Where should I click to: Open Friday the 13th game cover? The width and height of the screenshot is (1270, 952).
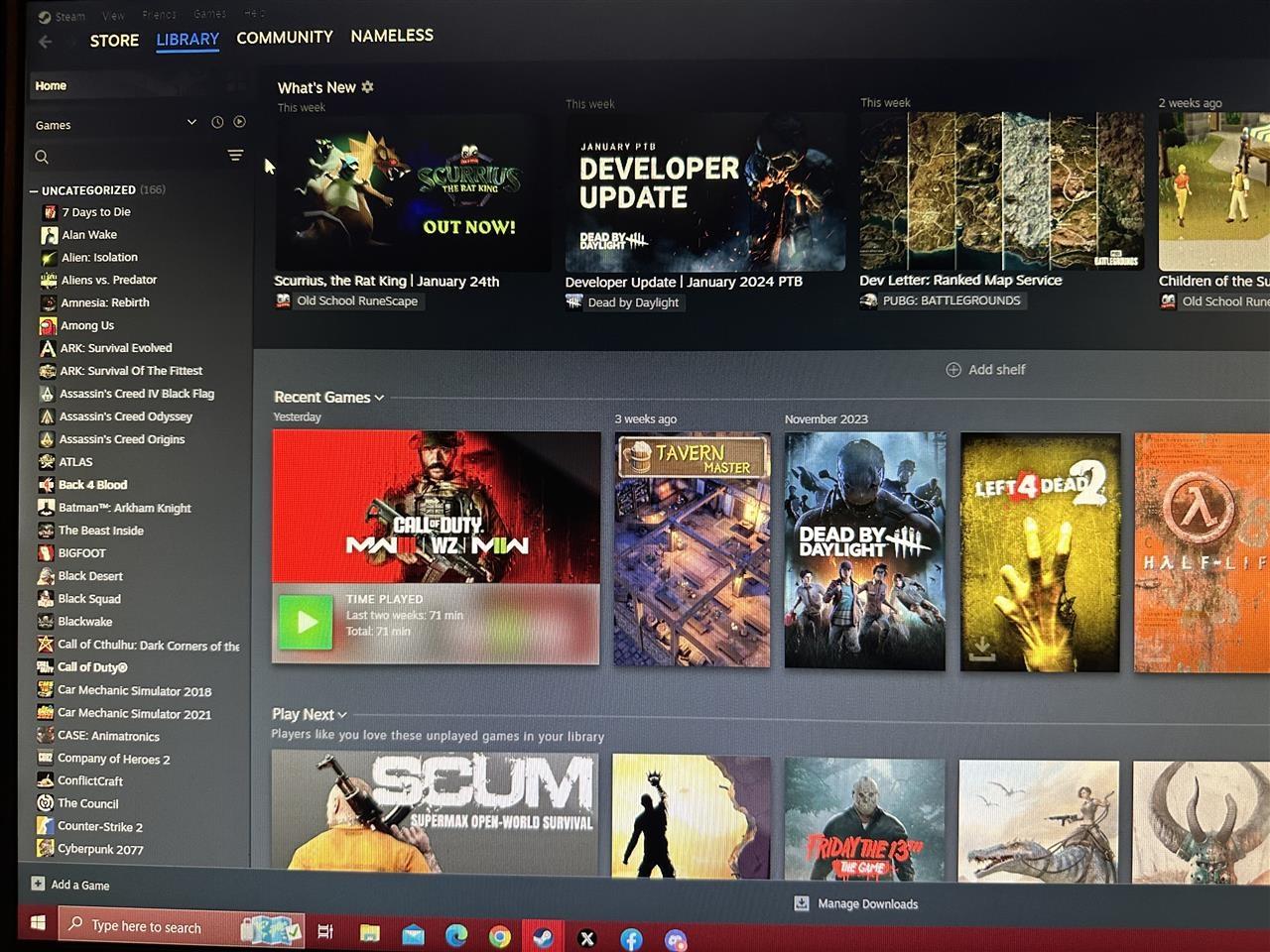point(865,819)
